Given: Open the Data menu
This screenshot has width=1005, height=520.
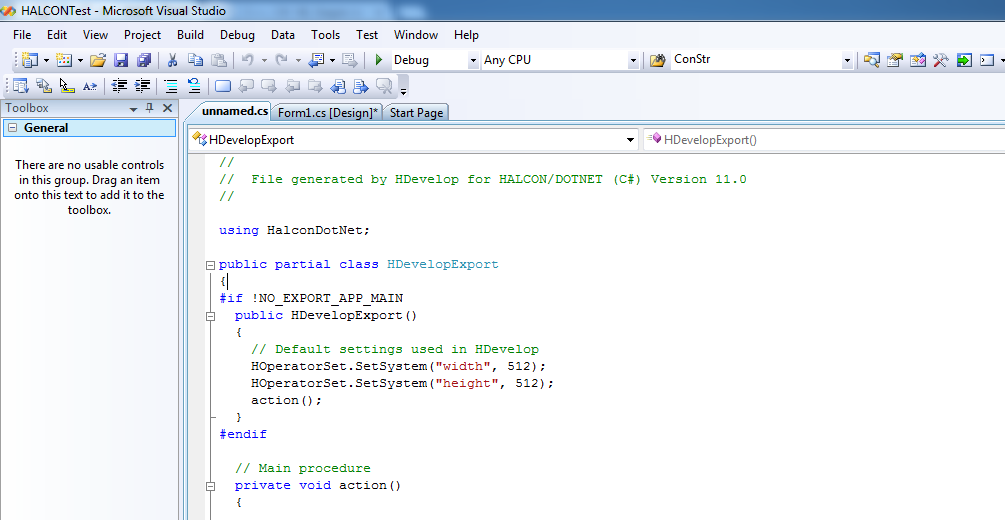Looking at the screenshot, I should [283, 35].
